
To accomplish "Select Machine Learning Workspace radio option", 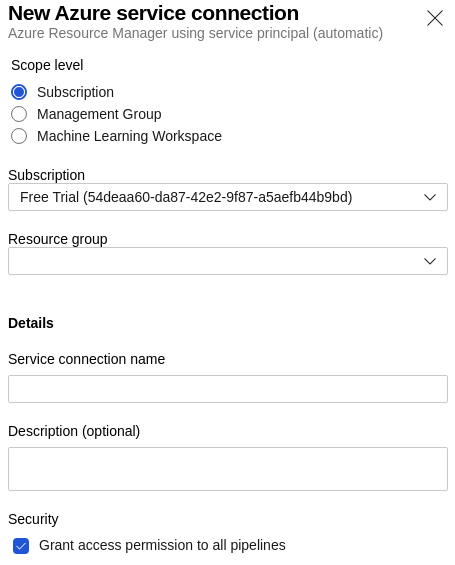I will (x=19, y=136).
